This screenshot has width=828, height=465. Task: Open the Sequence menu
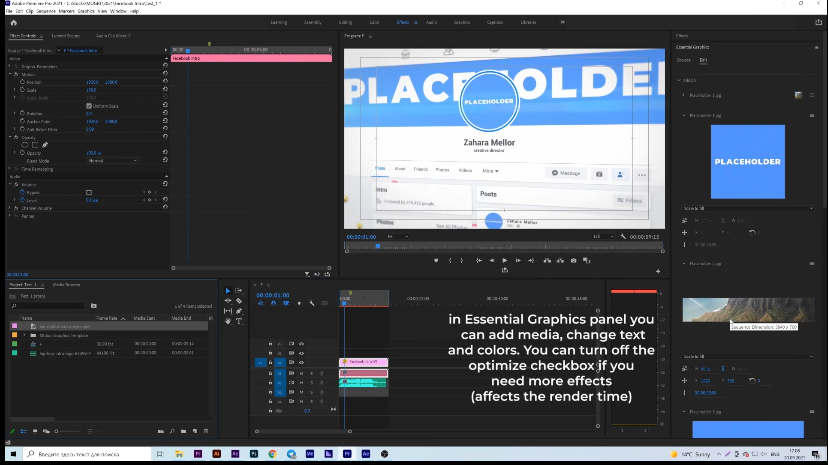(x=46, y=11)
